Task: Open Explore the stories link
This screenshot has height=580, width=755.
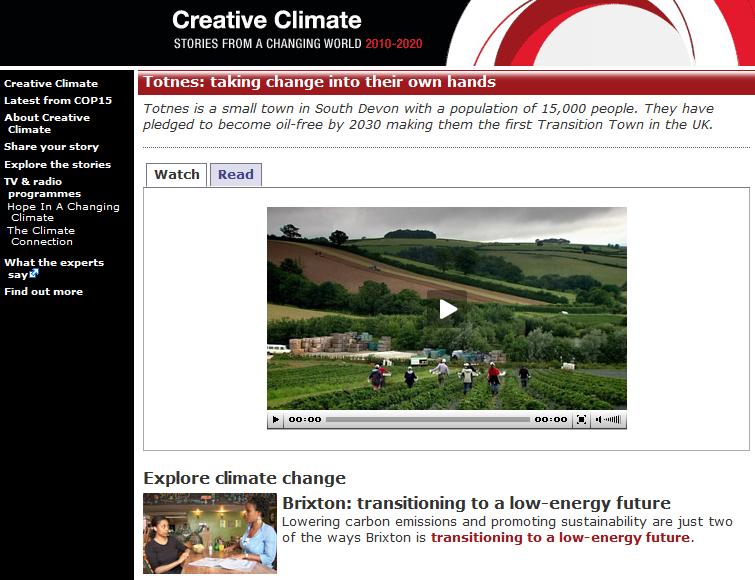Action: click(x=57, y=164)
